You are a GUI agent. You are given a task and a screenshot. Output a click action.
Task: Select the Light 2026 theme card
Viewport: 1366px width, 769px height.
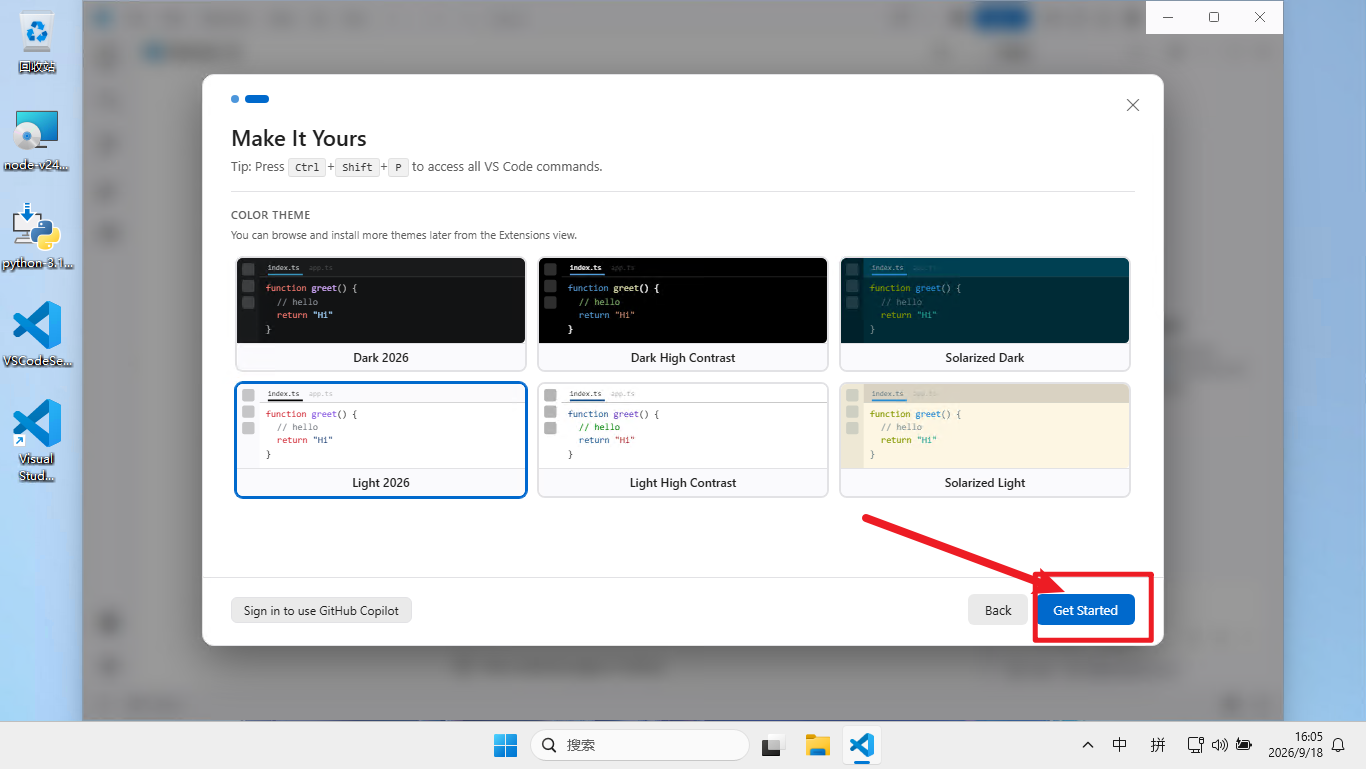point(381,440)
